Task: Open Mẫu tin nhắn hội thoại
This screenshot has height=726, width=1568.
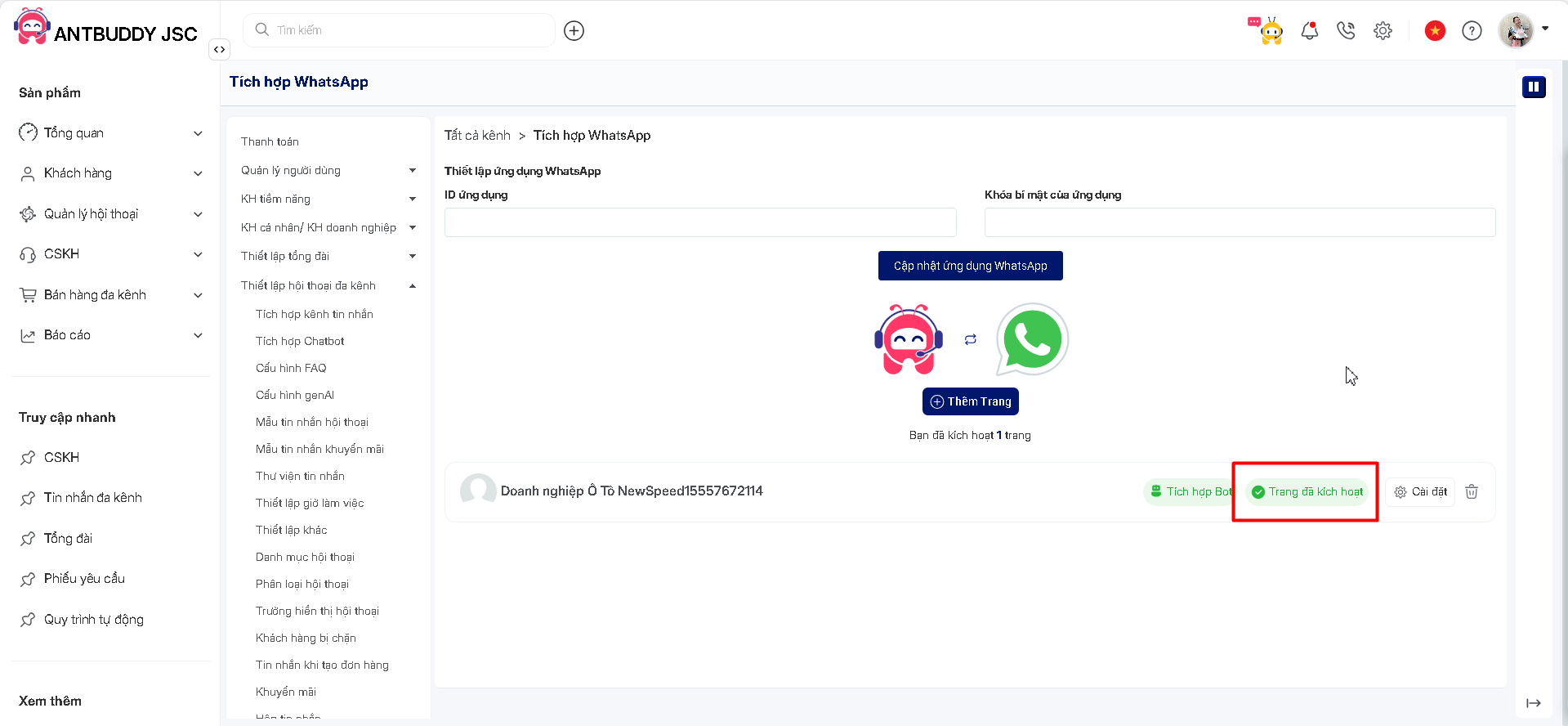Action: point(312,422)
